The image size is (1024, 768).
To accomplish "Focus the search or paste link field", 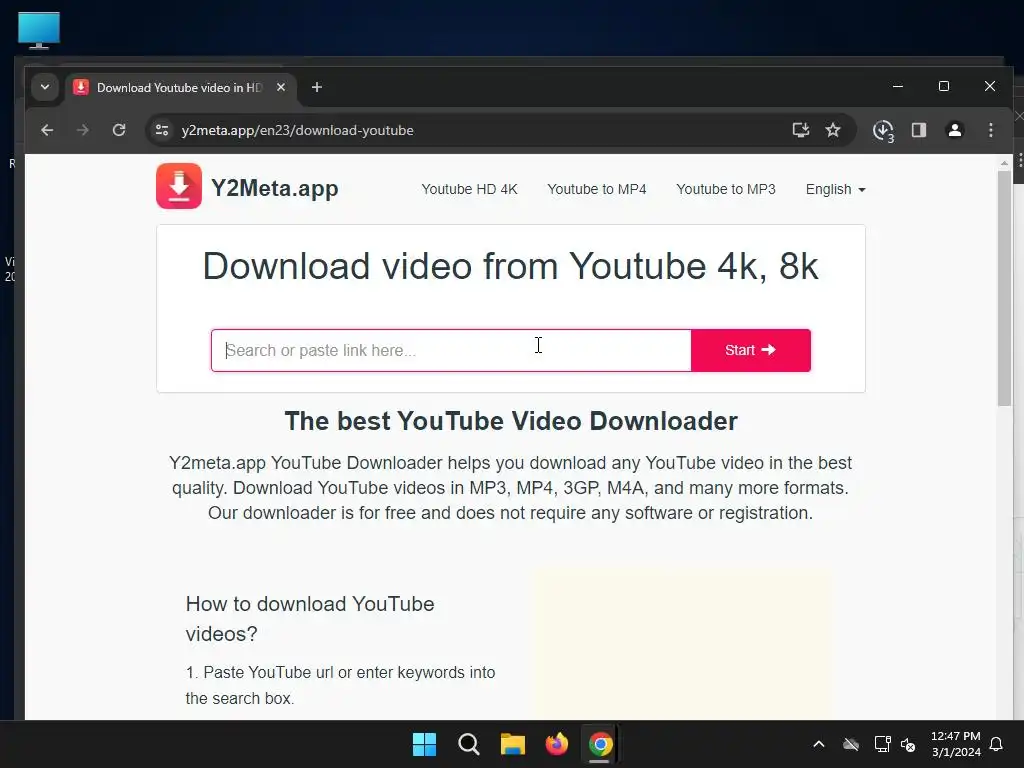I will (451, 351).
